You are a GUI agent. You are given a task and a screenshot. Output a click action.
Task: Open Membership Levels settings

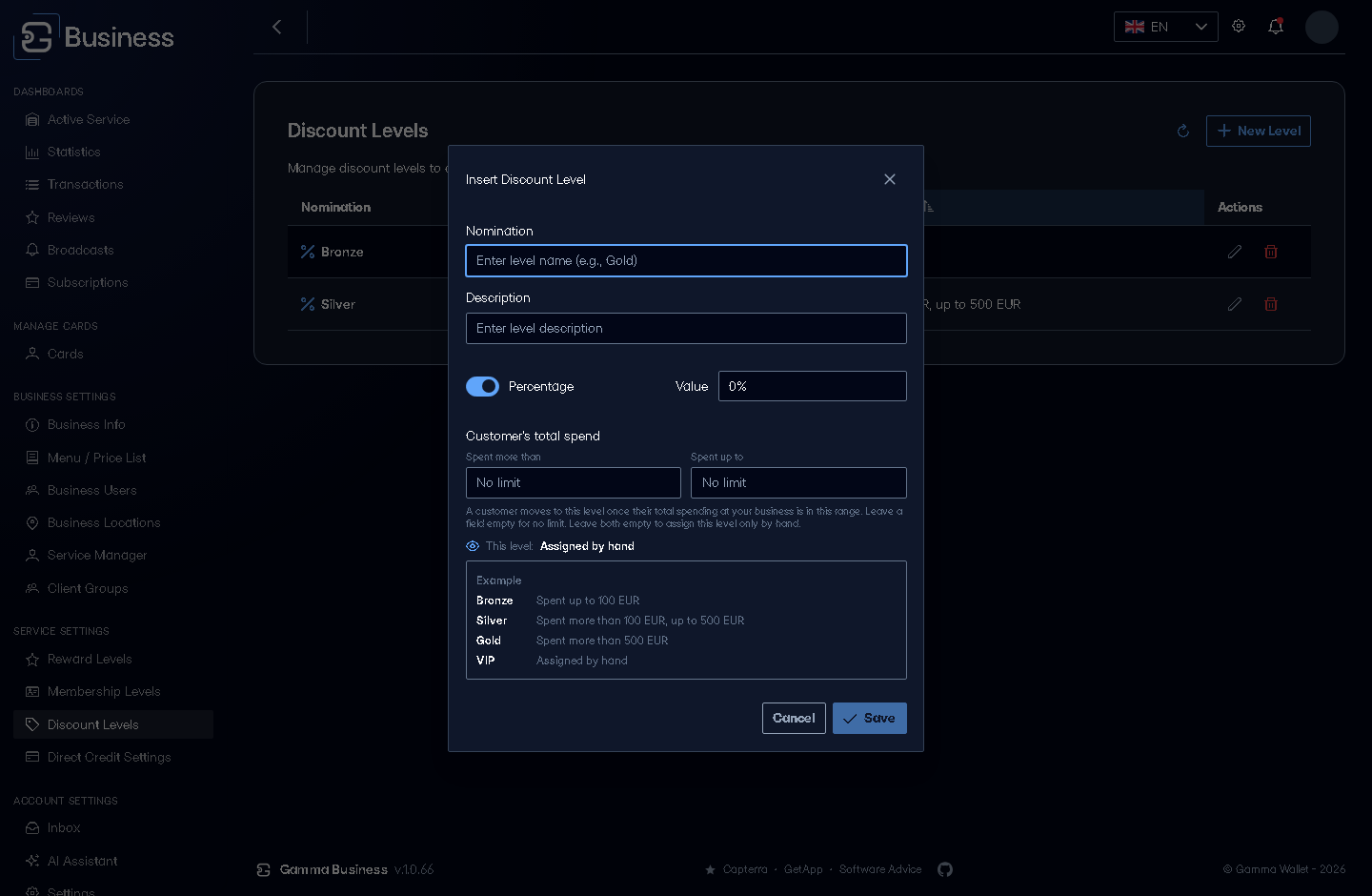tap(113, 691)
